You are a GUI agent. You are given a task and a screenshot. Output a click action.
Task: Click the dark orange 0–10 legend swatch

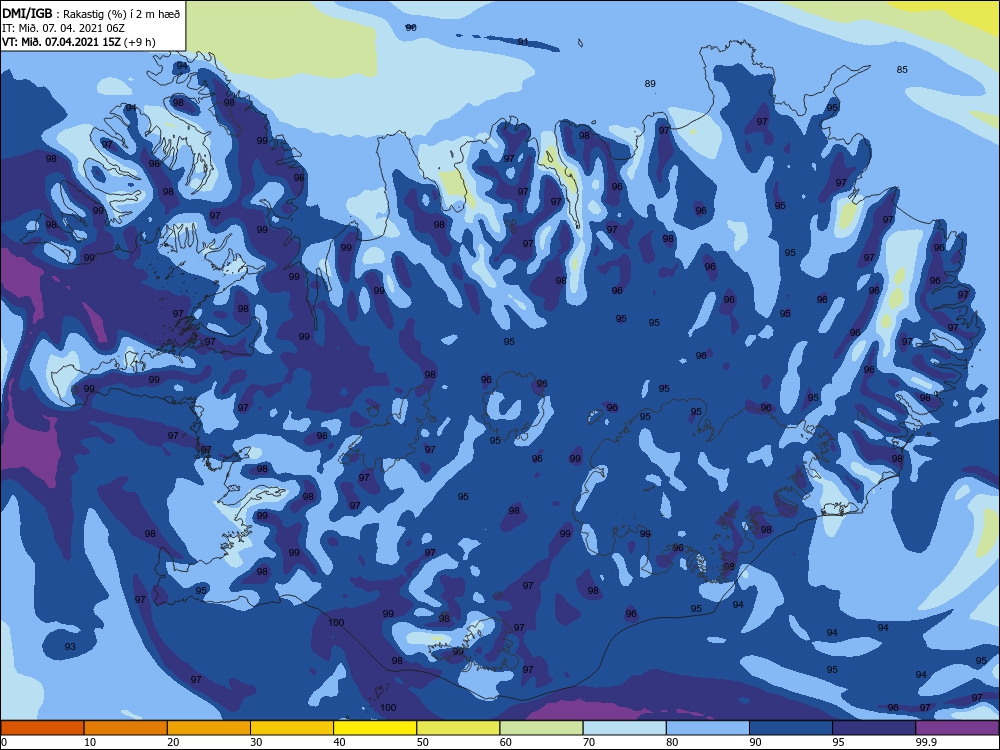(42, 728)
